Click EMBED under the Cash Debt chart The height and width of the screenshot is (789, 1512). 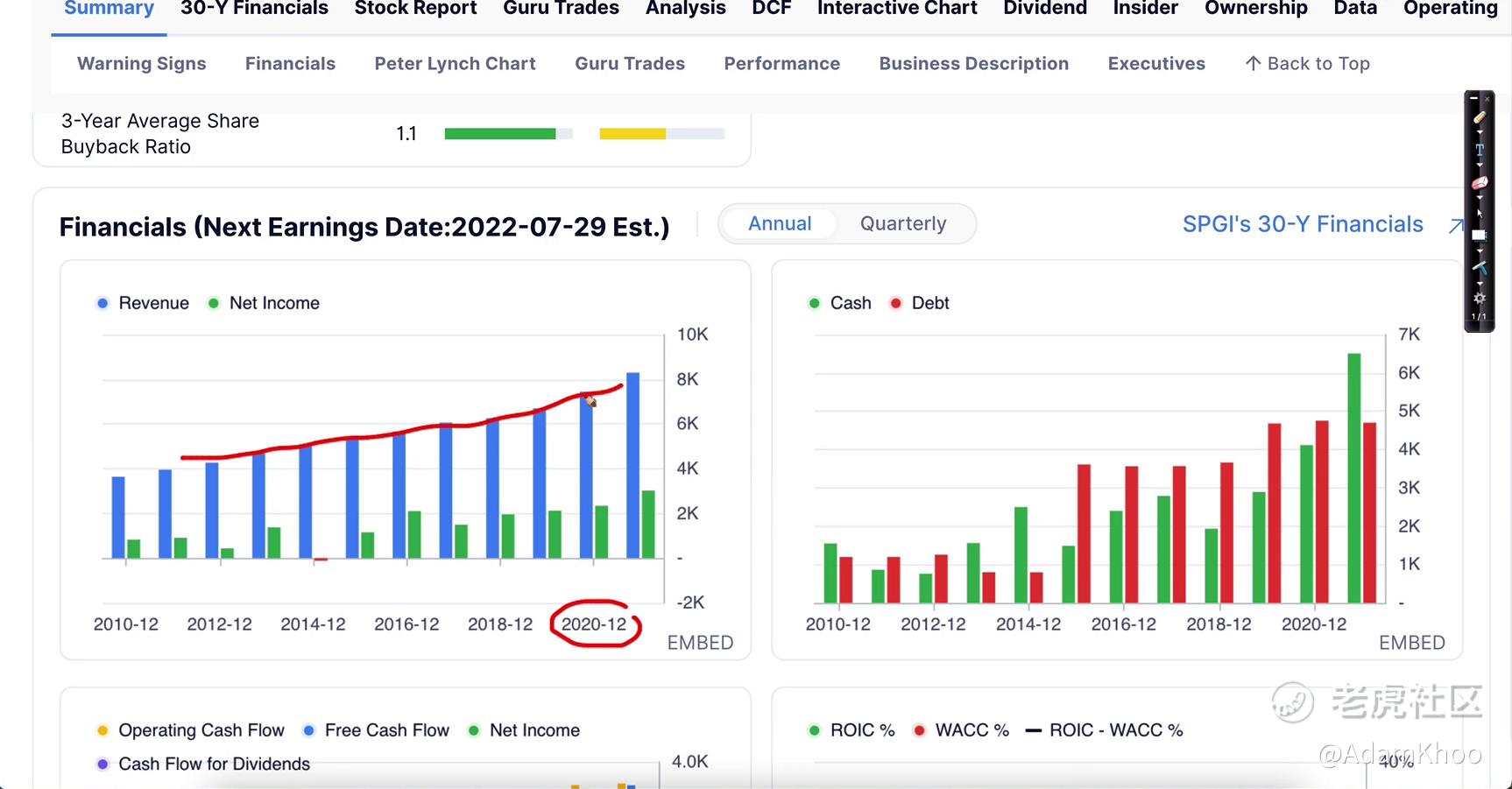click(1411, 643)
